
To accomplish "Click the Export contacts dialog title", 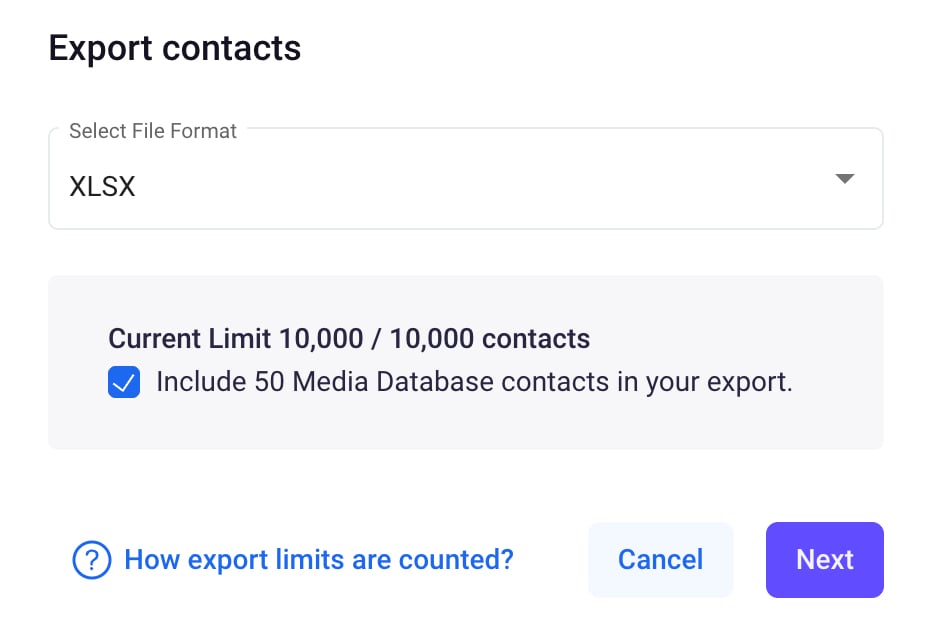I will click(x=174, y=47).
